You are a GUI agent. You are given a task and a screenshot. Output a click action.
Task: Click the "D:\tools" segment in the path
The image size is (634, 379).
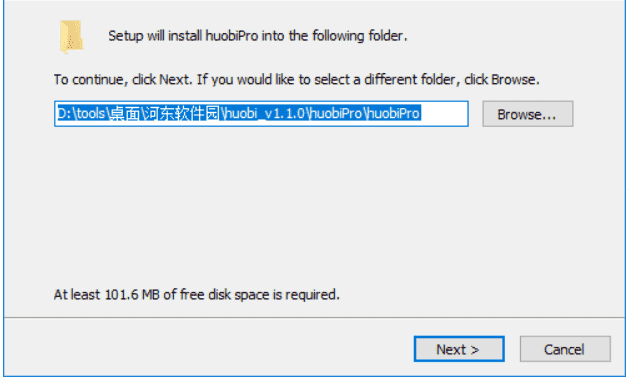coord(82,113)
